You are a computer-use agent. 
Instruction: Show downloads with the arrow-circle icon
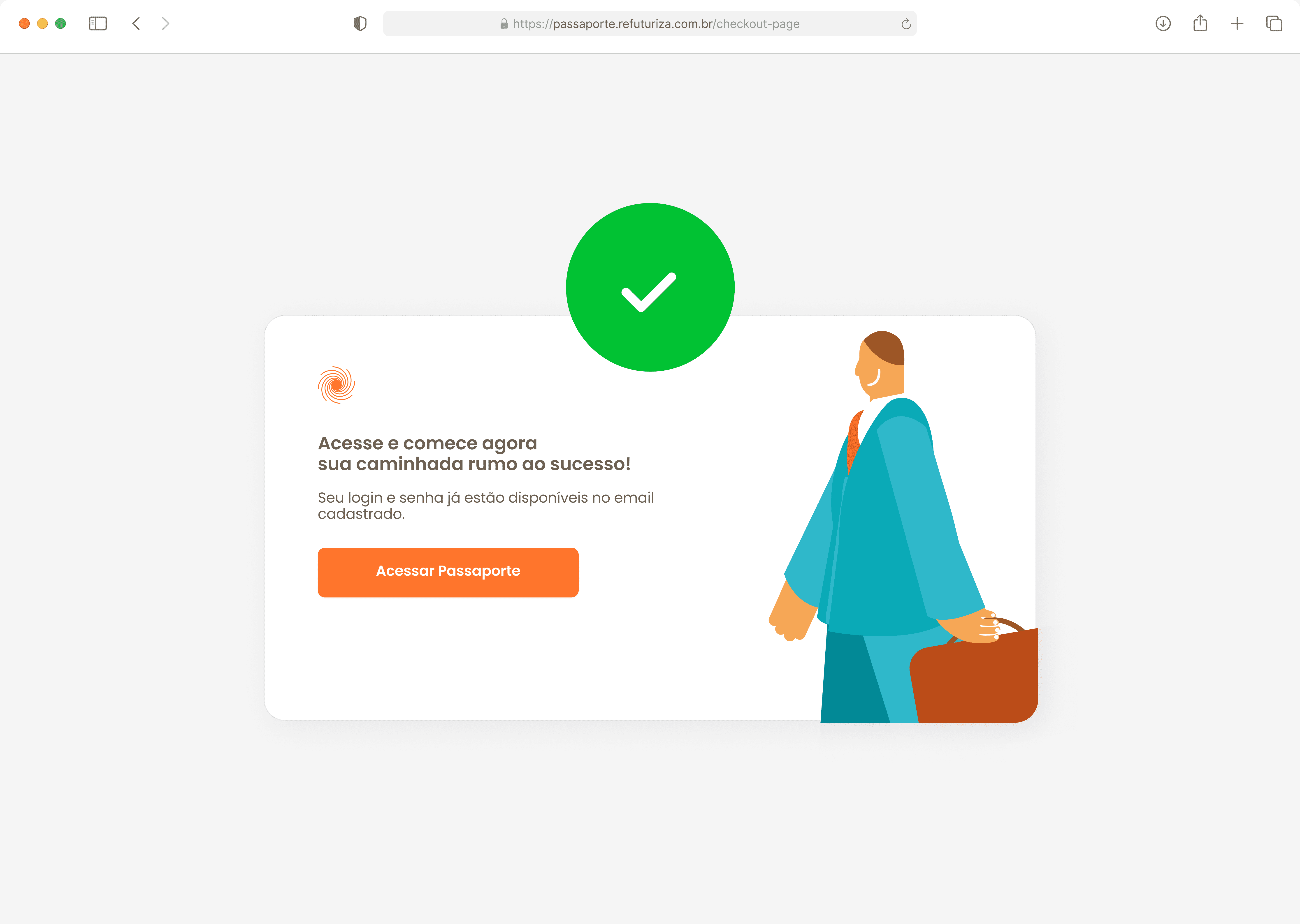(x=1163, y=23)
